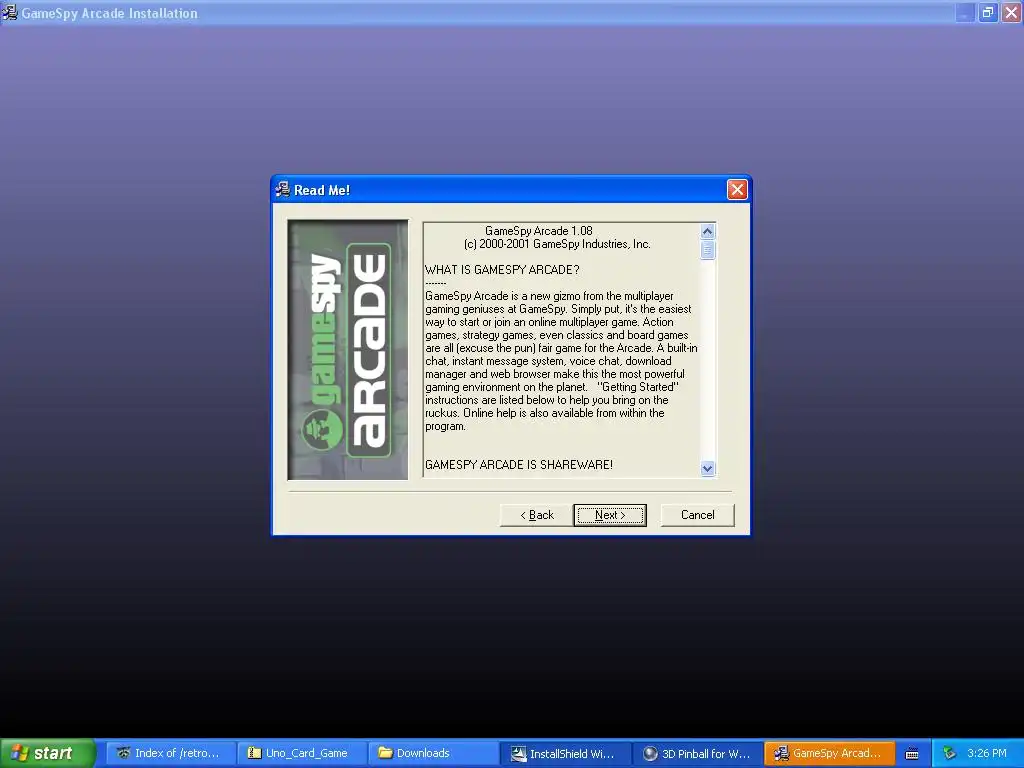Switch to 3D Pinball taskbar window
1024x768 pixels.
[697, 753]
